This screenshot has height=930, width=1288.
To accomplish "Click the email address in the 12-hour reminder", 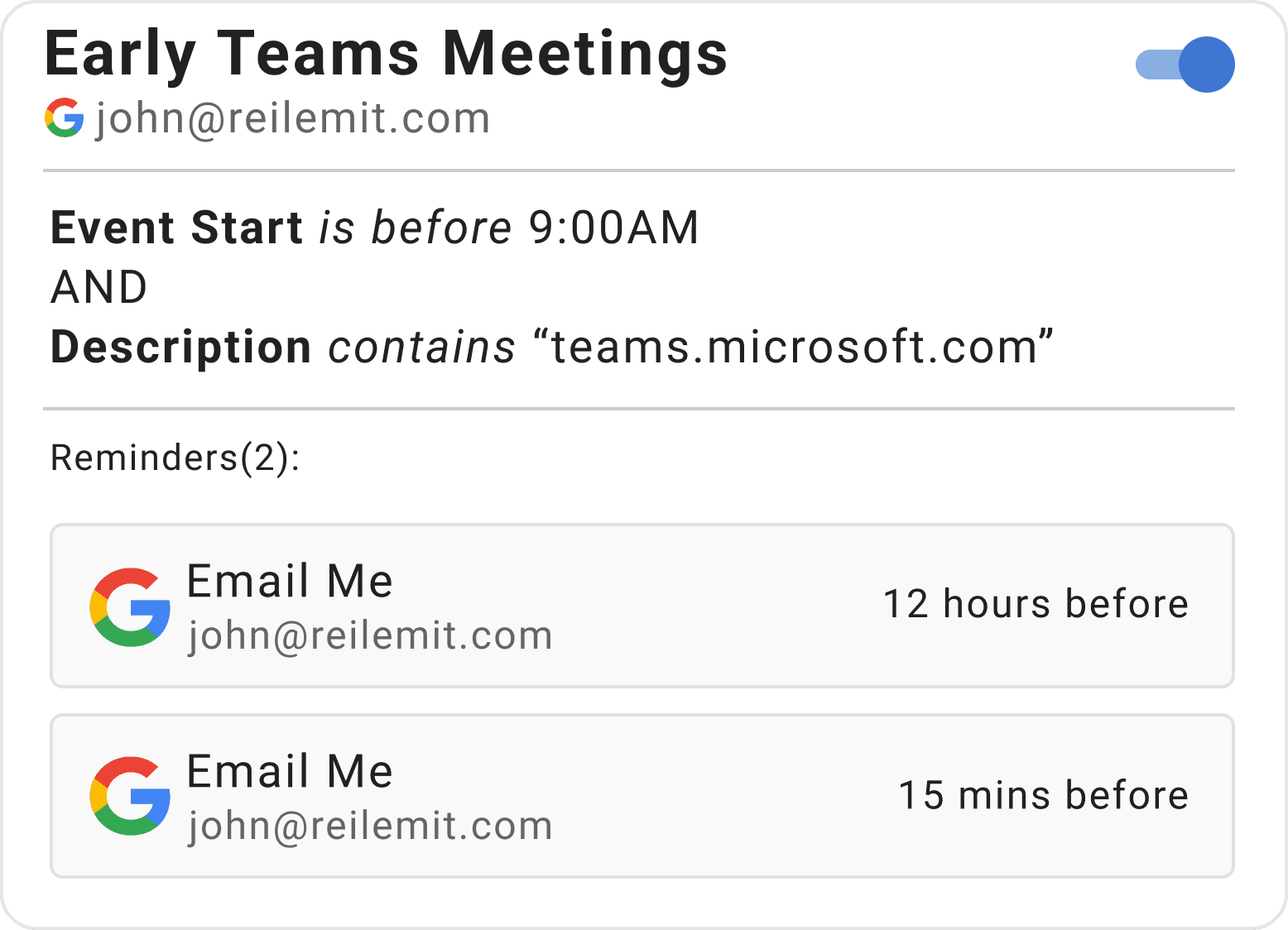I will (x=370, y=635).
